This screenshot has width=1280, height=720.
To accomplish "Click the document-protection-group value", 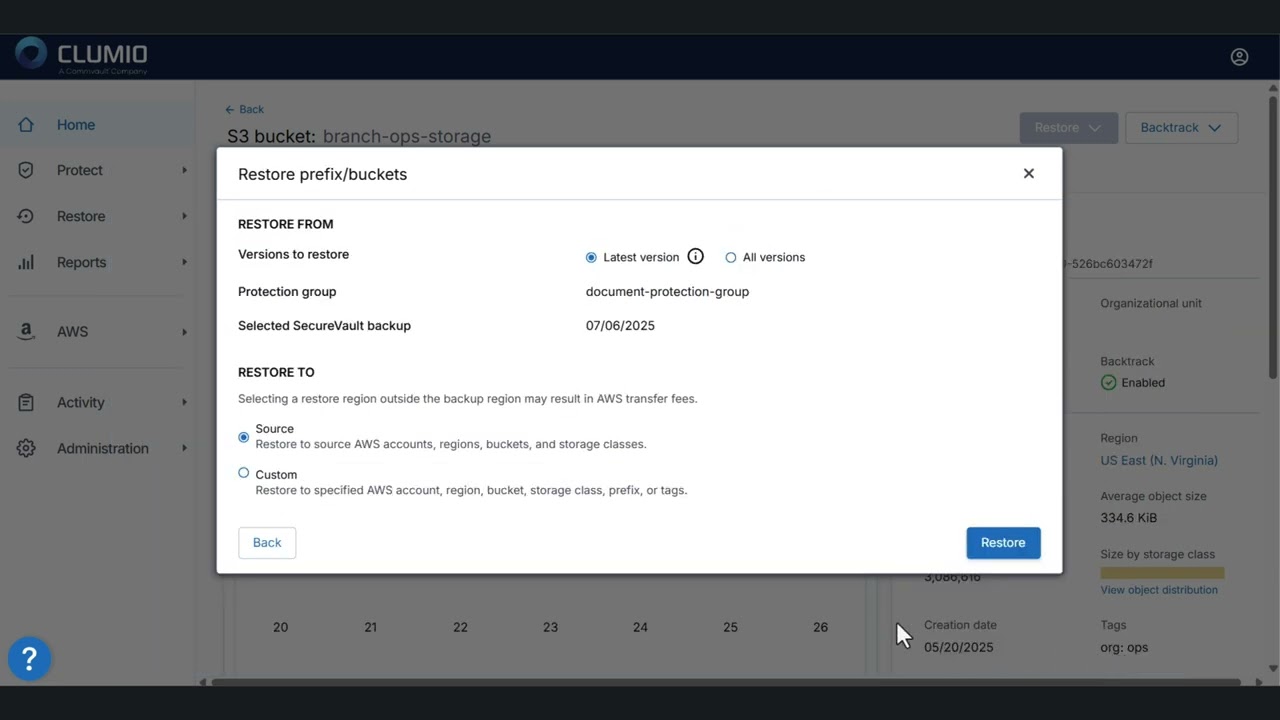I will click(667, 292).
